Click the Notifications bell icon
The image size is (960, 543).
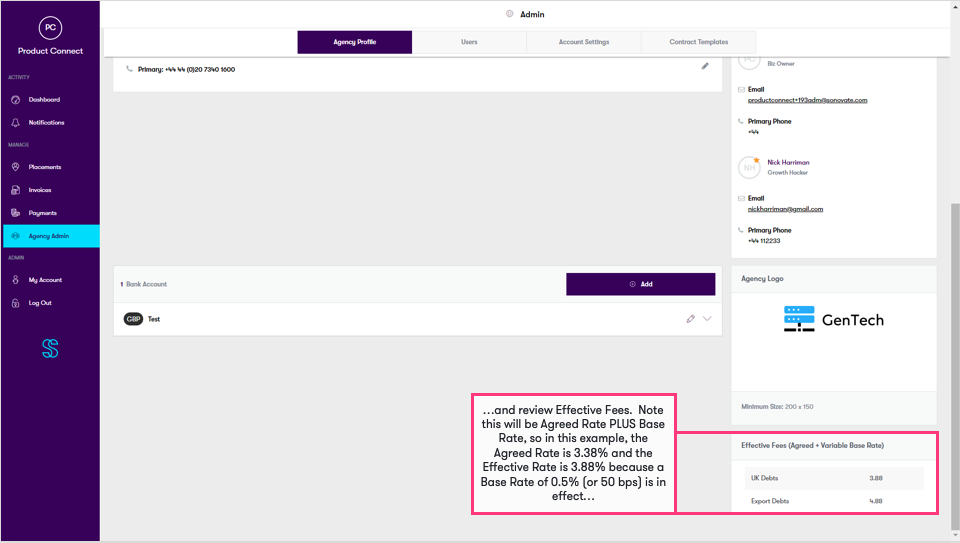click(x=15, y=123)
